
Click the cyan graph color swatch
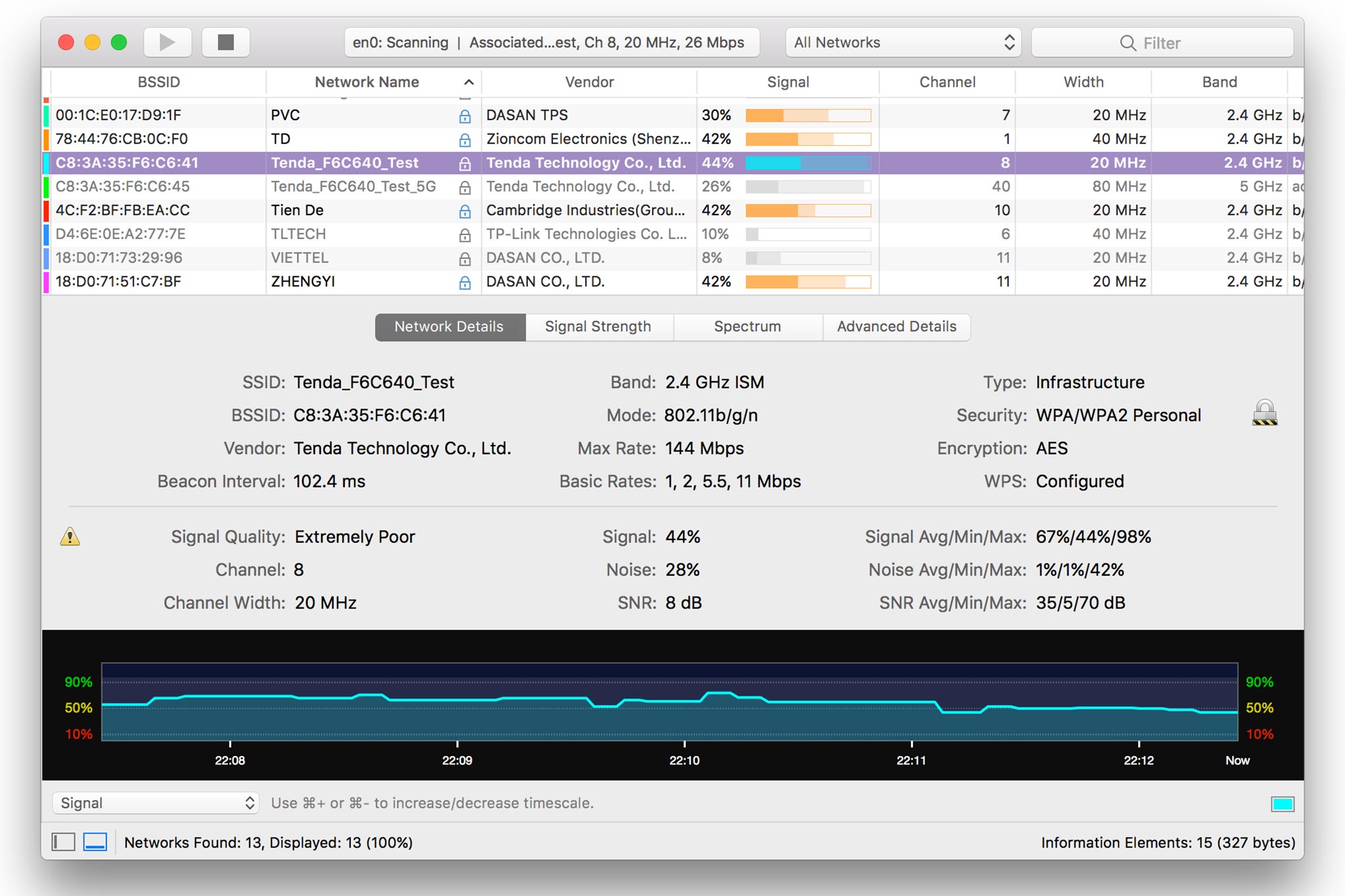[x=1282, y=803]
